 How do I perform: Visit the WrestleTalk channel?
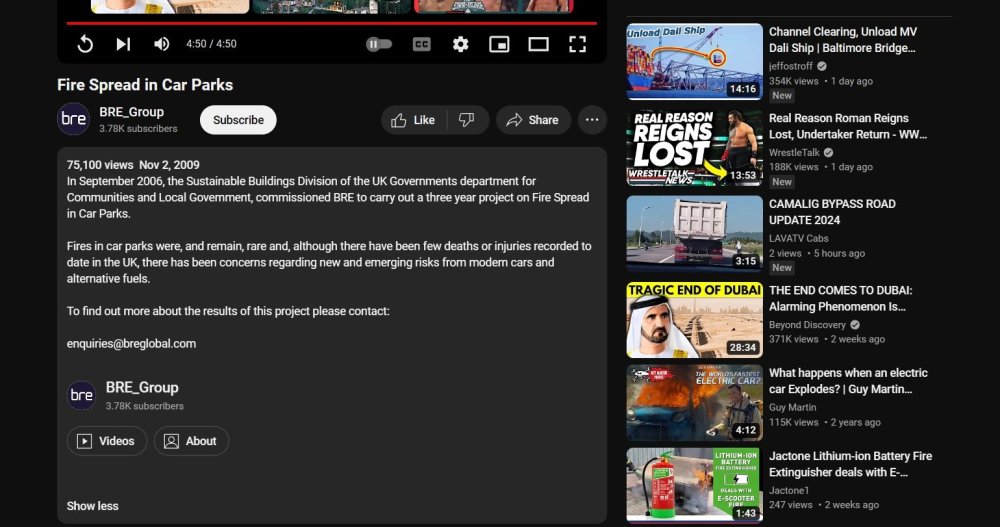tap(794, 152)
